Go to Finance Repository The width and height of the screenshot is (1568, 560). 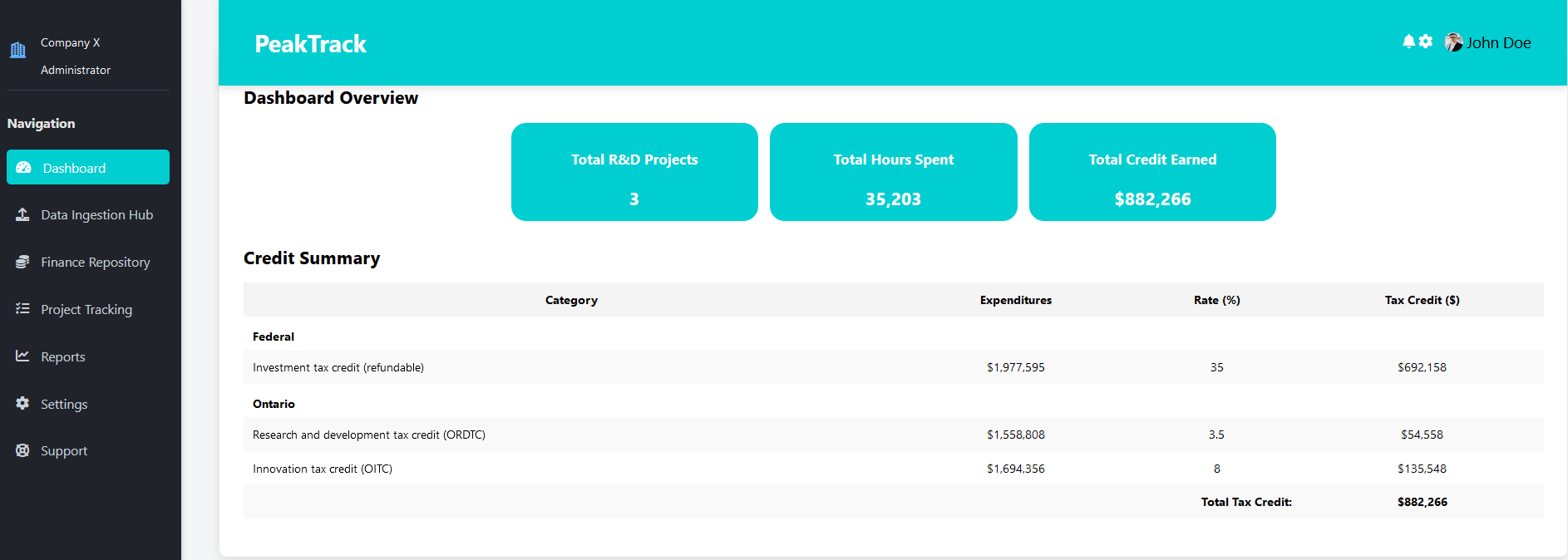coord(96,263)
